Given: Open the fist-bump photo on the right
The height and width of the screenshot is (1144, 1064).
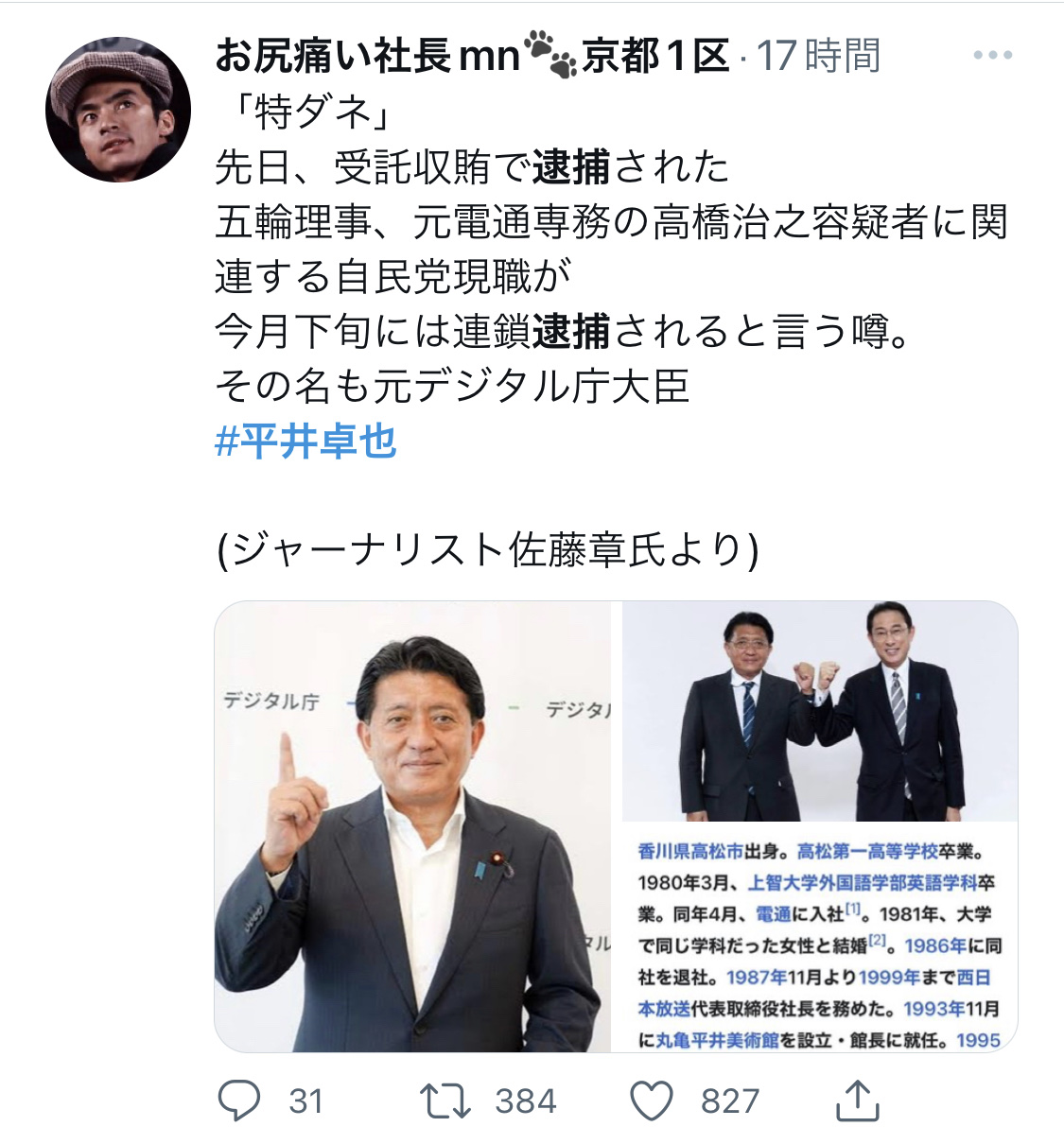Looking at the screenshot, I should coord(819,711).
